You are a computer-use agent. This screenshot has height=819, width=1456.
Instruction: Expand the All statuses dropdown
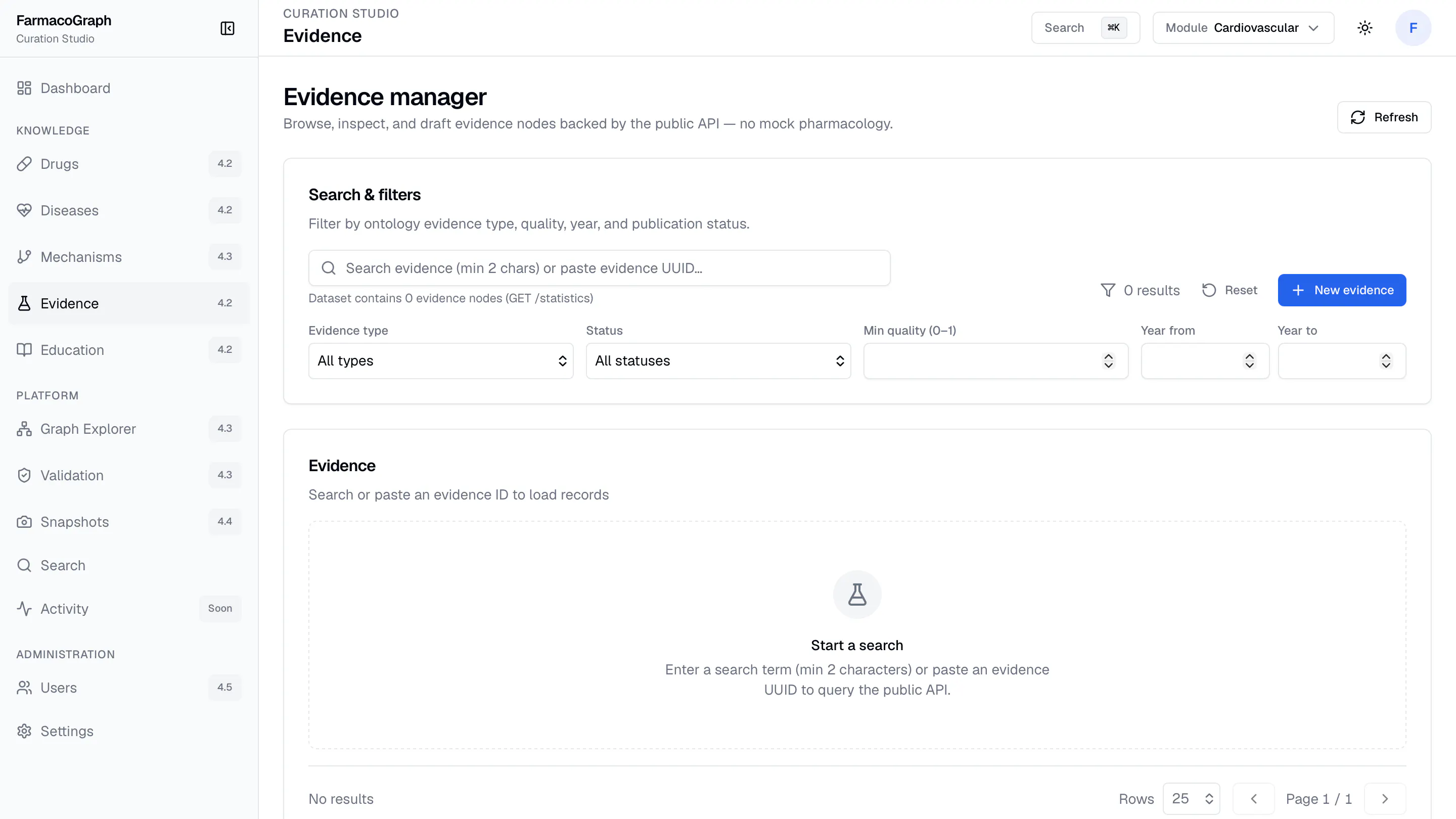[x=718, y=360]
